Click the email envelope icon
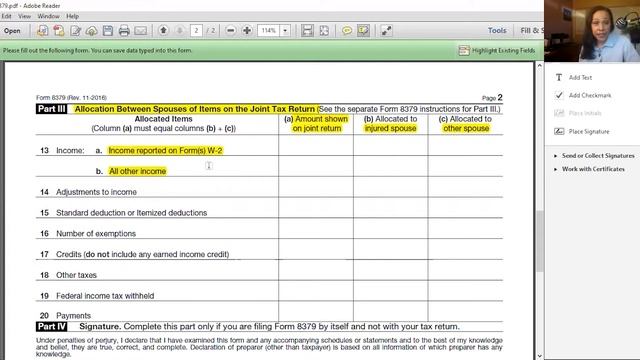This screenshot has height=360, width=640. point(140,31)
